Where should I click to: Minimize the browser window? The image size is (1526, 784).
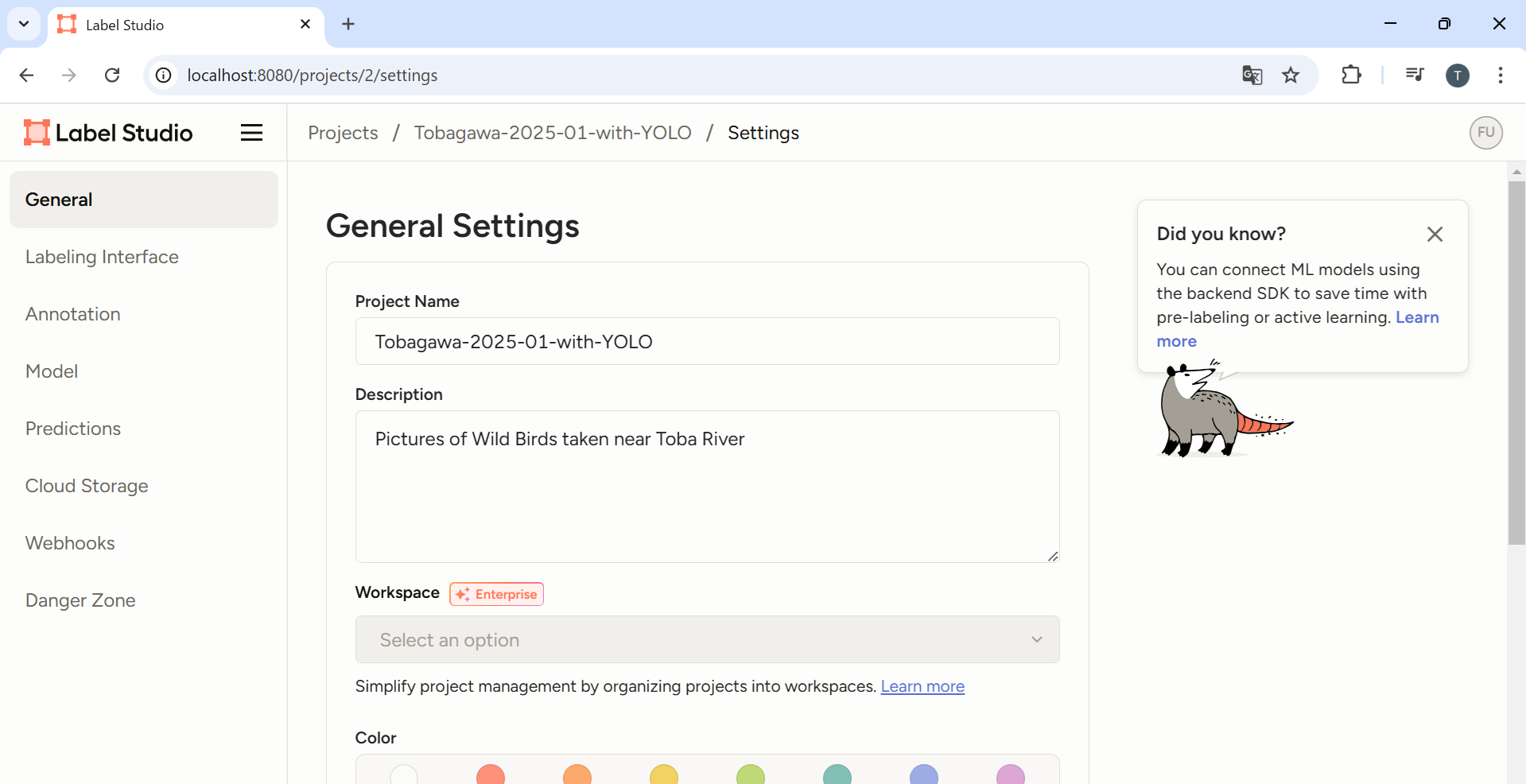pyautogui.click(x=1390, y=24)
